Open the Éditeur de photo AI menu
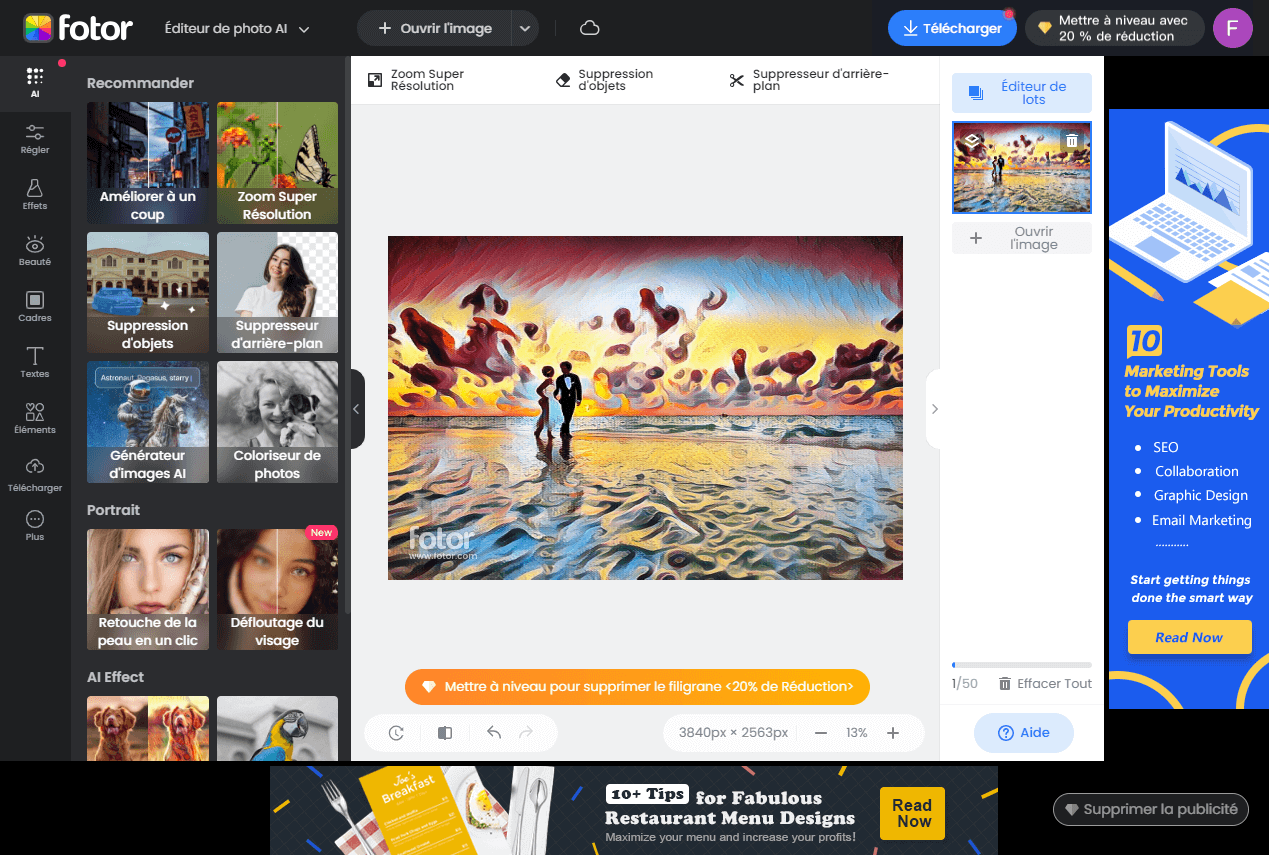The width and height of the screenshot is (1269, 855). tap(236, 28)
